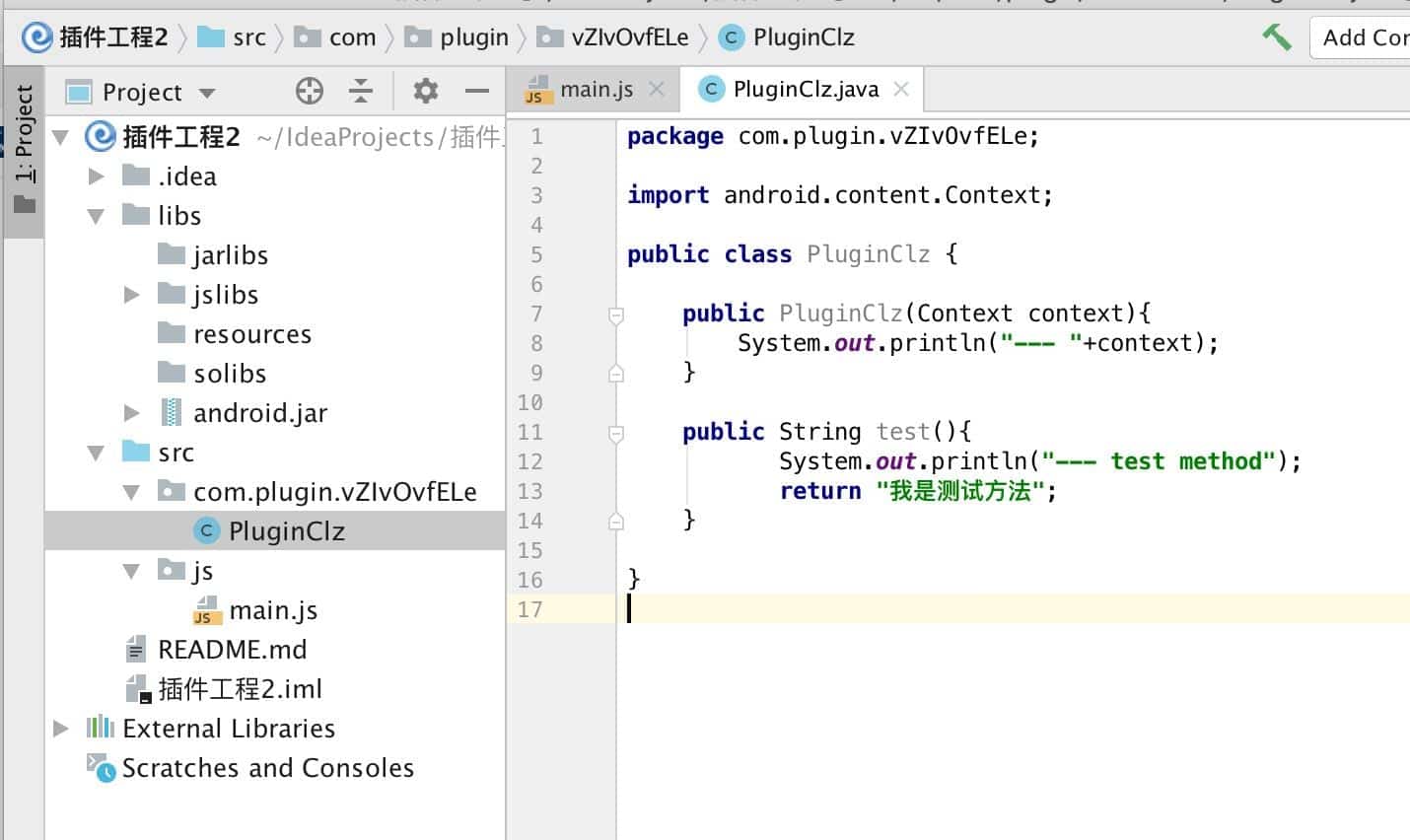1410x840 pixels.
Task: Fold the test method at line 11
Action: [x=616, y=433]
